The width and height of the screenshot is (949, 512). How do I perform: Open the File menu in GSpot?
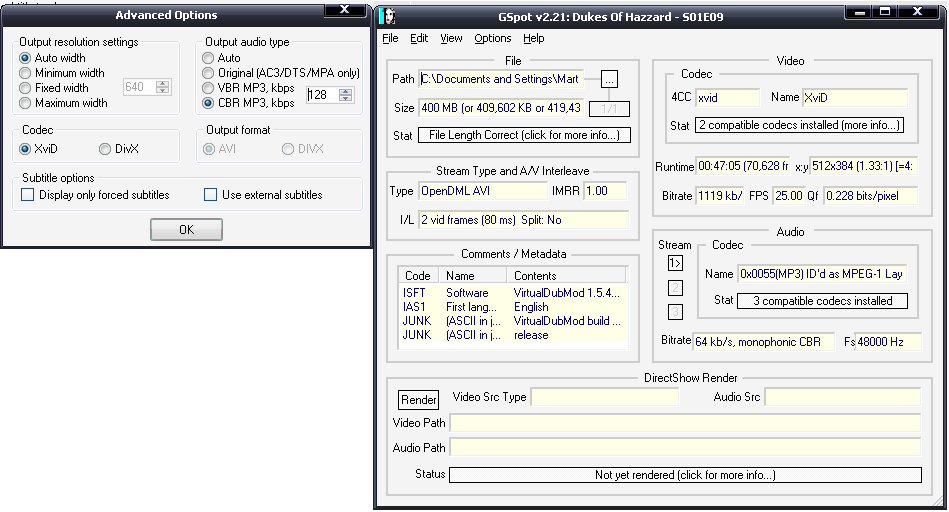click(x=390, y=38)
